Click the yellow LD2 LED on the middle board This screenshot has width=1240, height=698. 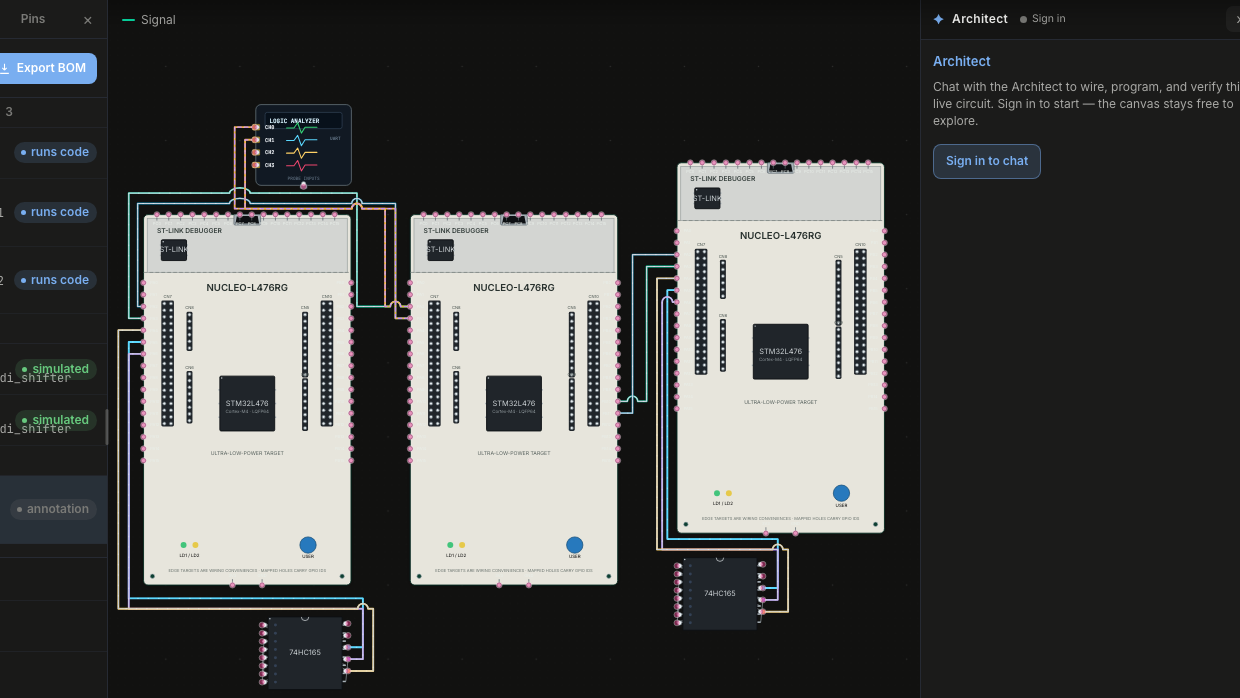462,545
